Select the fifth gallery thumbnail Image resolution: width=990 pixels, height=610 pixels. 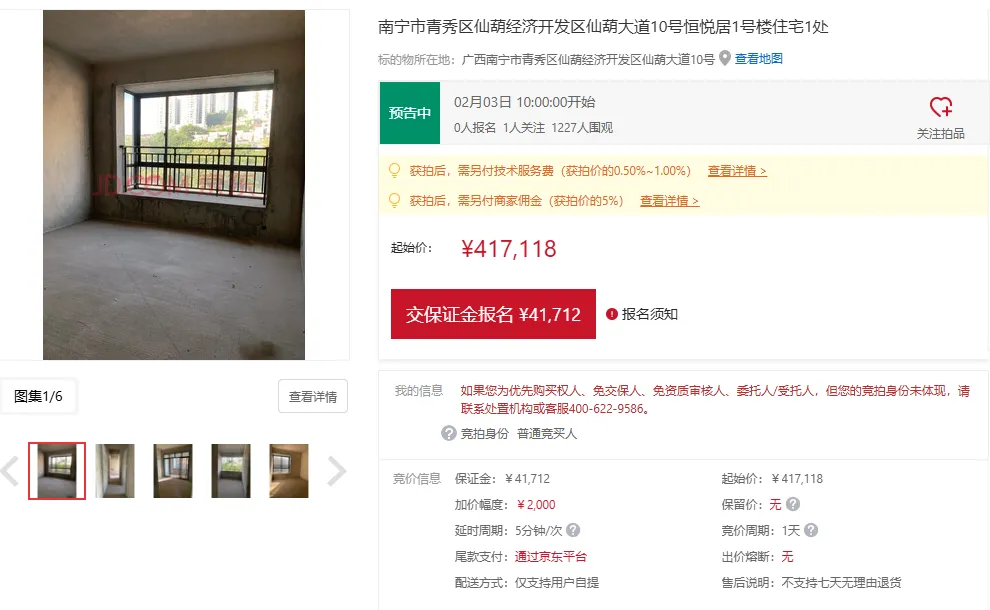[289, 471]
